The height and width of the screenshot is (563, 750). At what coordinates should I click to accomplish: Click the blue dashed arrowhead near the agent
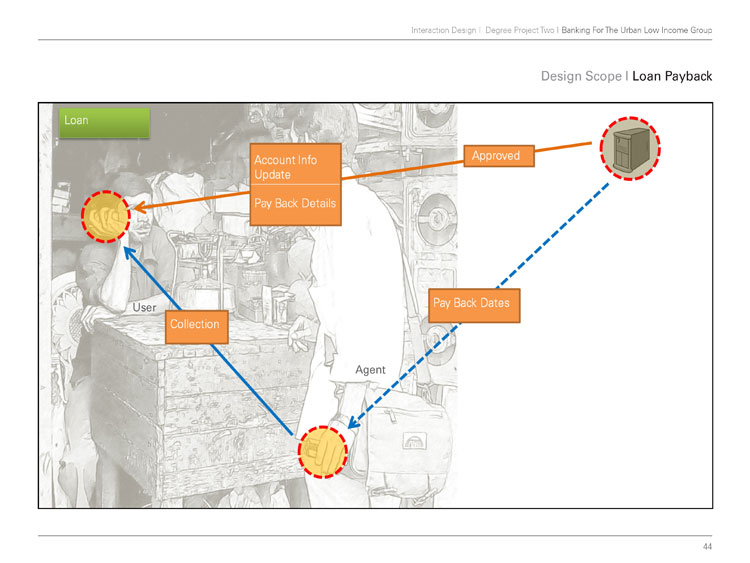point(354,421)
